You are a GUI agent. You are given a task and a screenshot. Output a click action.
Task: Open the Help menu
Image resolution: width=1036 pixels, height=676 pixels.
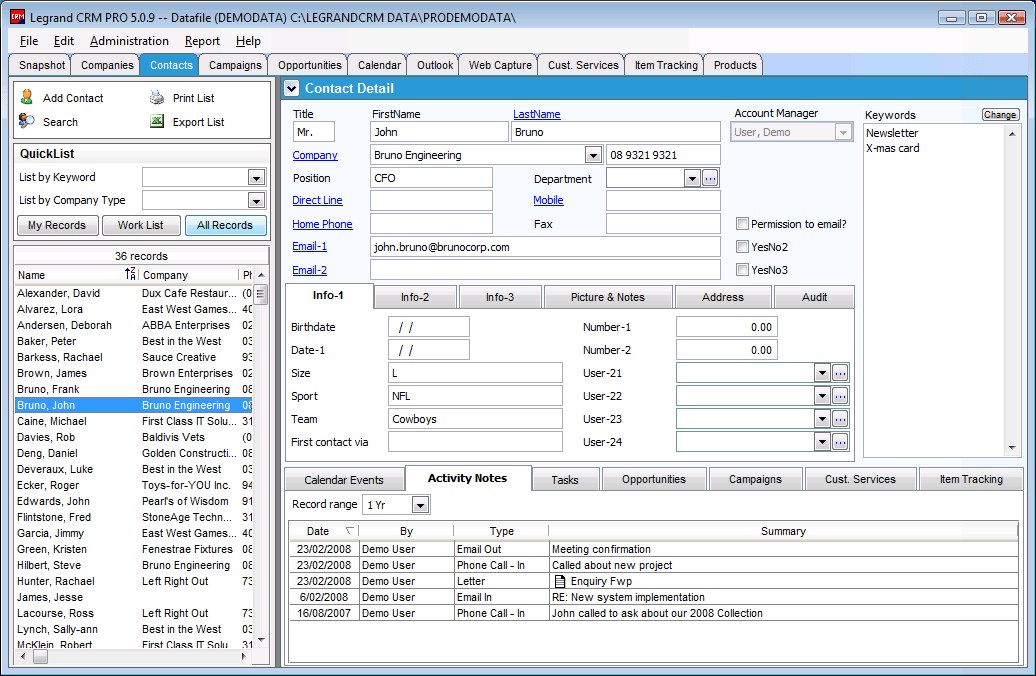tap(248, 41)
